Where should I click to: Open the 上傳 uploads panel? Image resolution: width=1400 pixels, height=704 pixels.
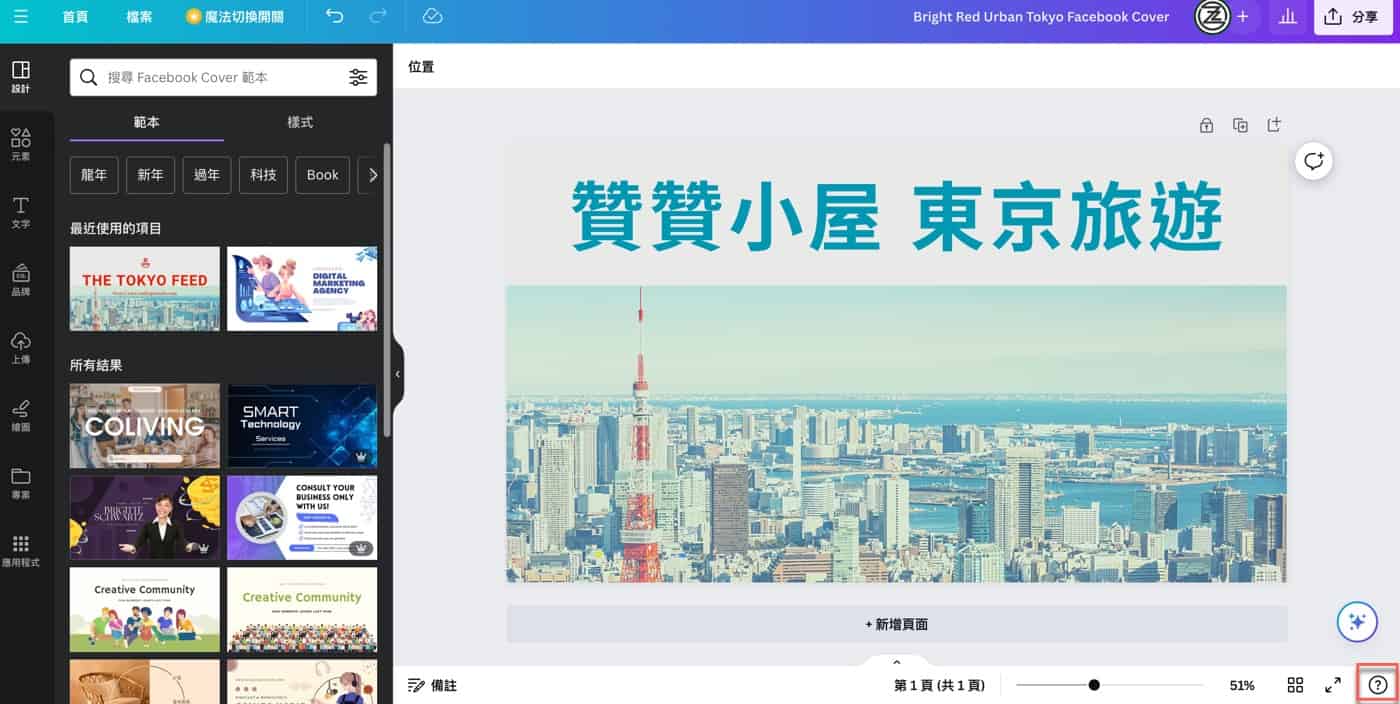tap(21, 347)
